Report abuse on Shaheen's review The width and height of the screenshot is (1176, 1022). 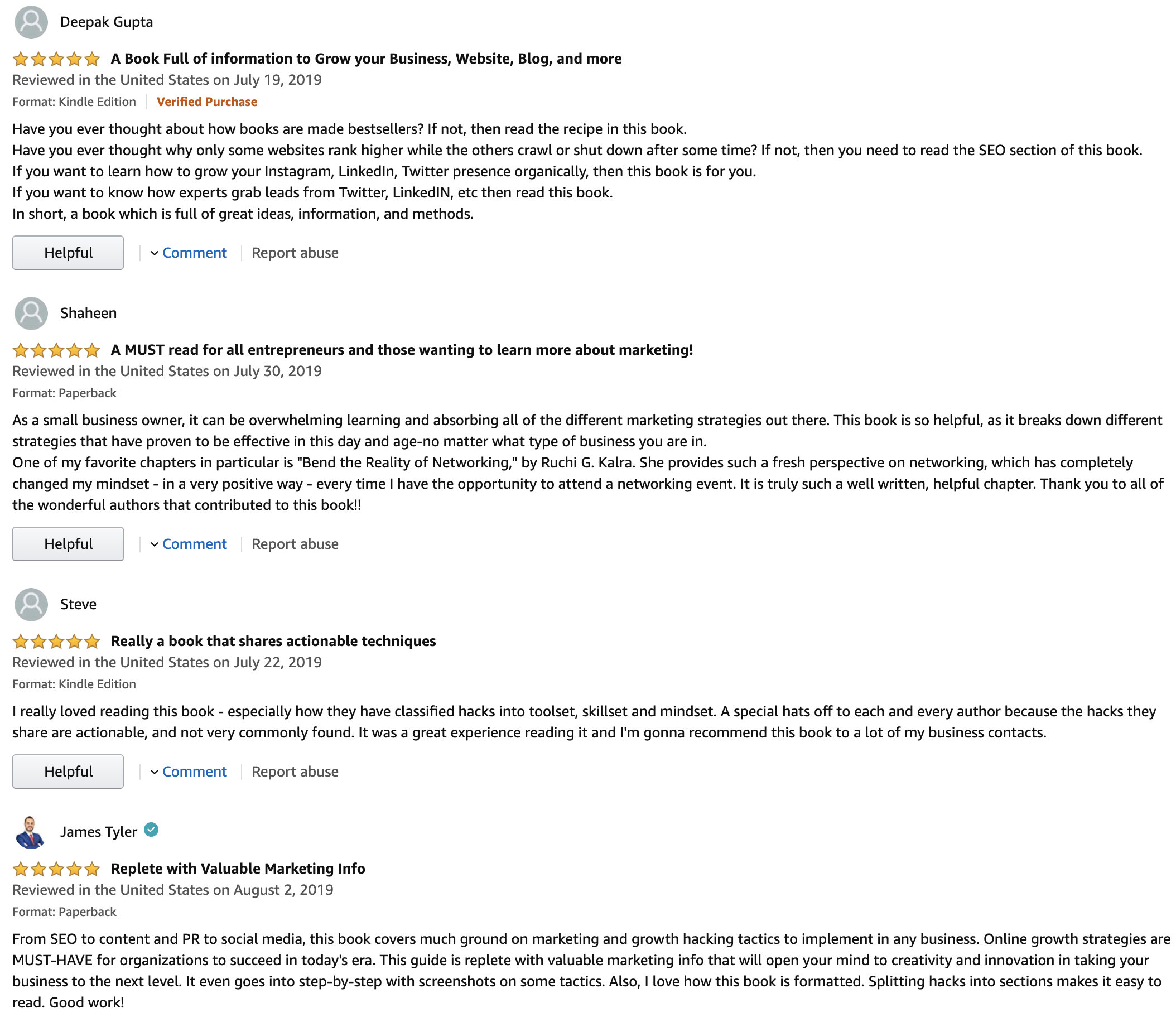[295, 543]
